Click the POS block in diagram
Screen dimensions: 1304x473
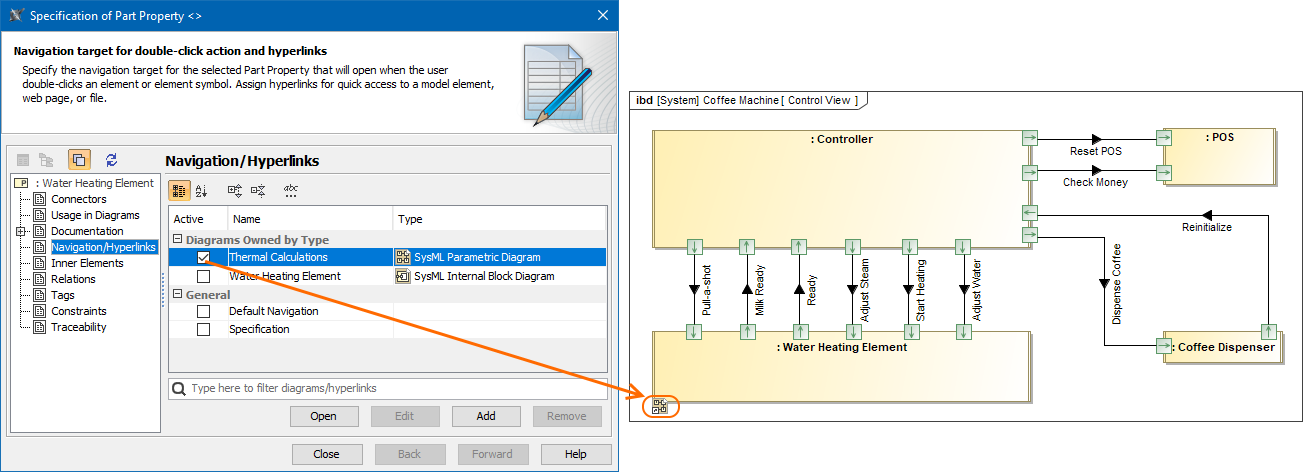pyautogui.click(x=1220, y=156)
